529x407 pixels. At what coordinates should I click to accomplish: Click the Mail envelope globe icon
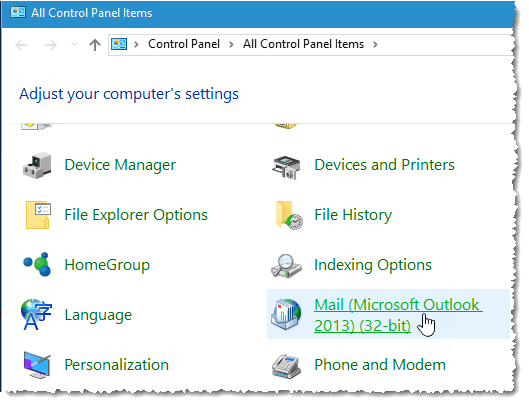286,314
